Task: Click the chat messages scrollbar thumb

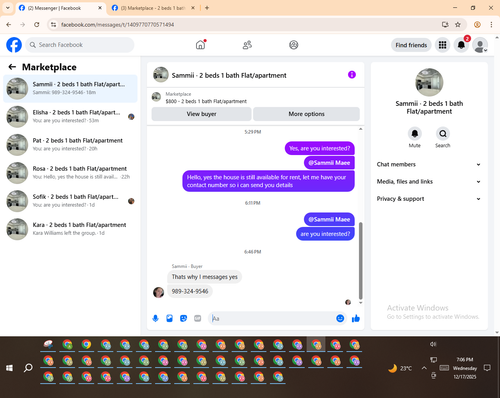Action: click(x=360, y=261)
